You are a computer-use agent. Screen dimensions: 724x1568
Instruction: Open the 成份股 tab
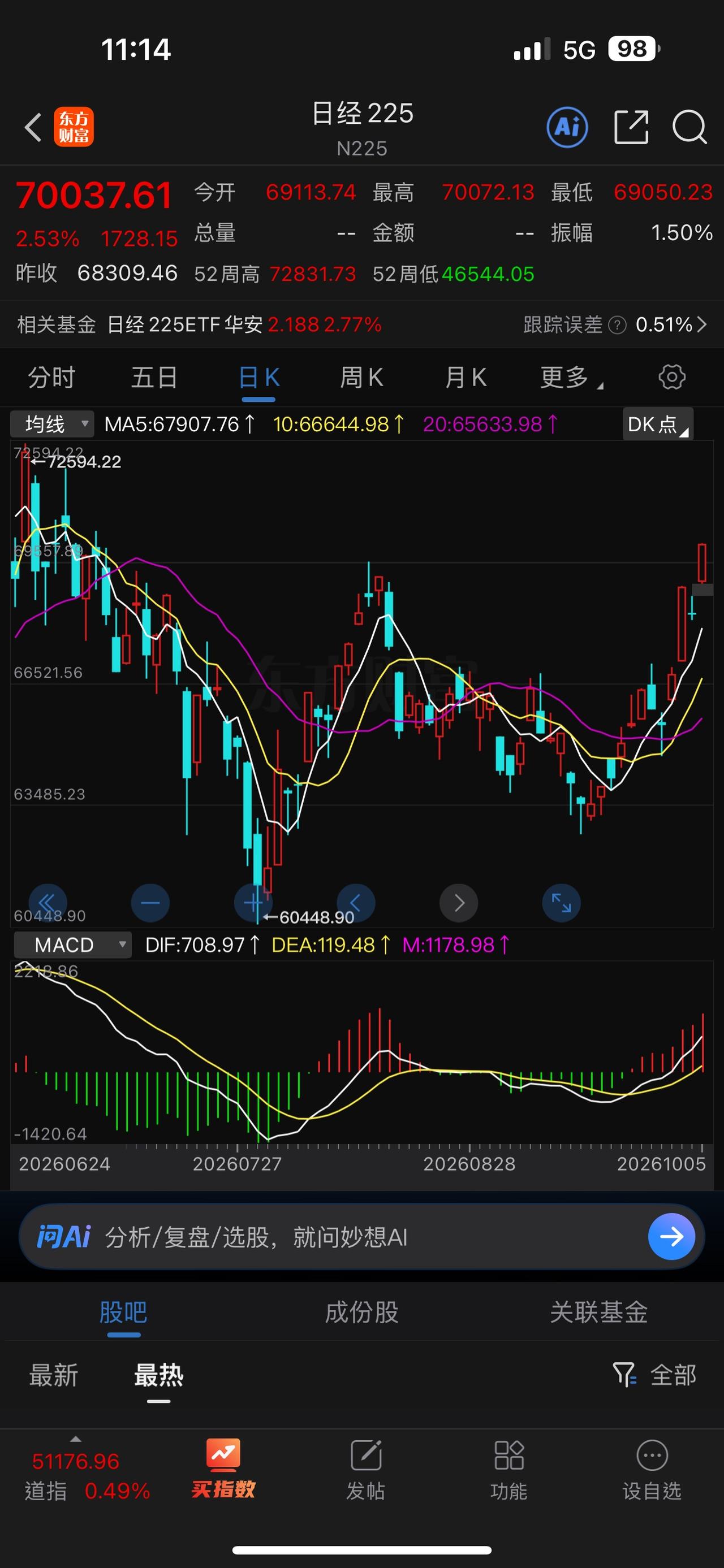click(361, 1313)
